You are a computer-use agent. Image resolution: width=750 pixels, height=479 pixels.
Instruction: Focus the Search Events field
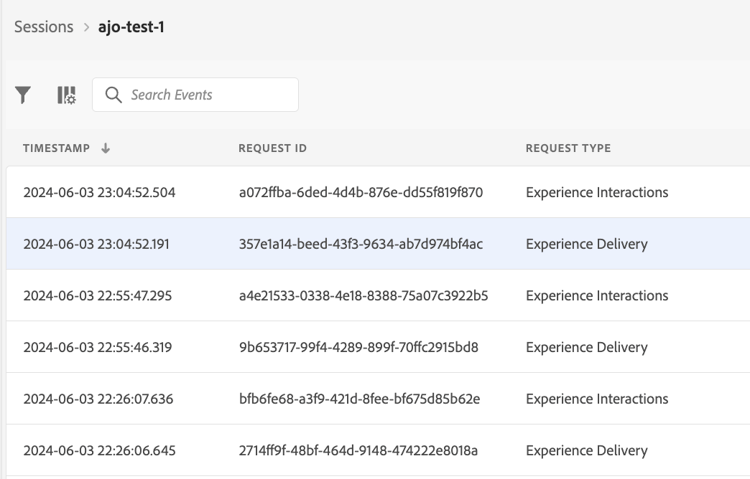pos(195,95)
